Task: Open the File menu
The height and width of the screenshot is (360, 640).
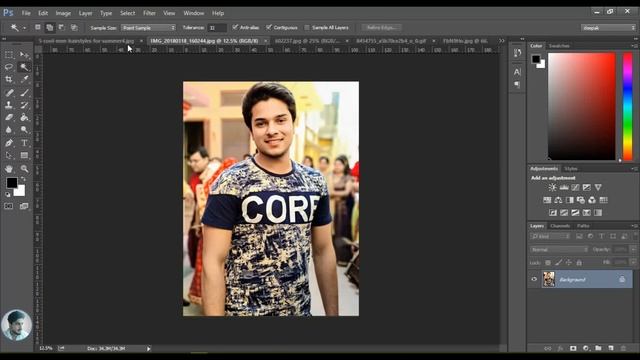Action: click(26, 13)
